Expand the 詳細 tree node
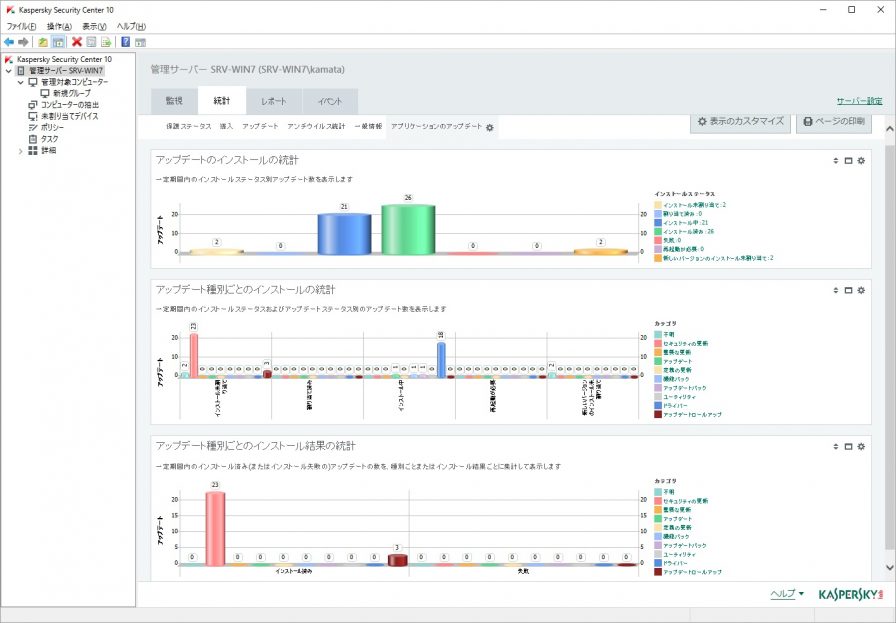 pyautogui.click(x=21, y=151)
